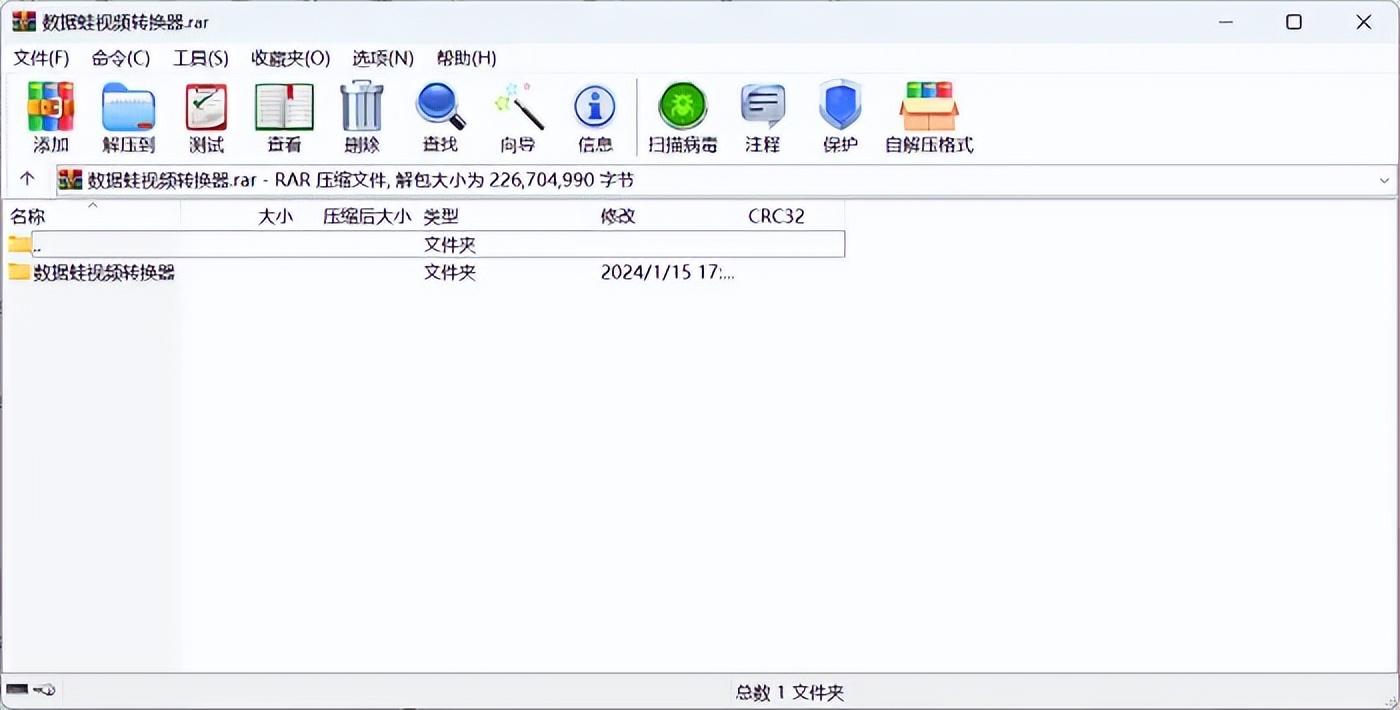Image resolution: width=1400 pixels, height=710 pixels.
Task: Open the Help 帮助(H) menu
Action: click(x=467, y=58)
